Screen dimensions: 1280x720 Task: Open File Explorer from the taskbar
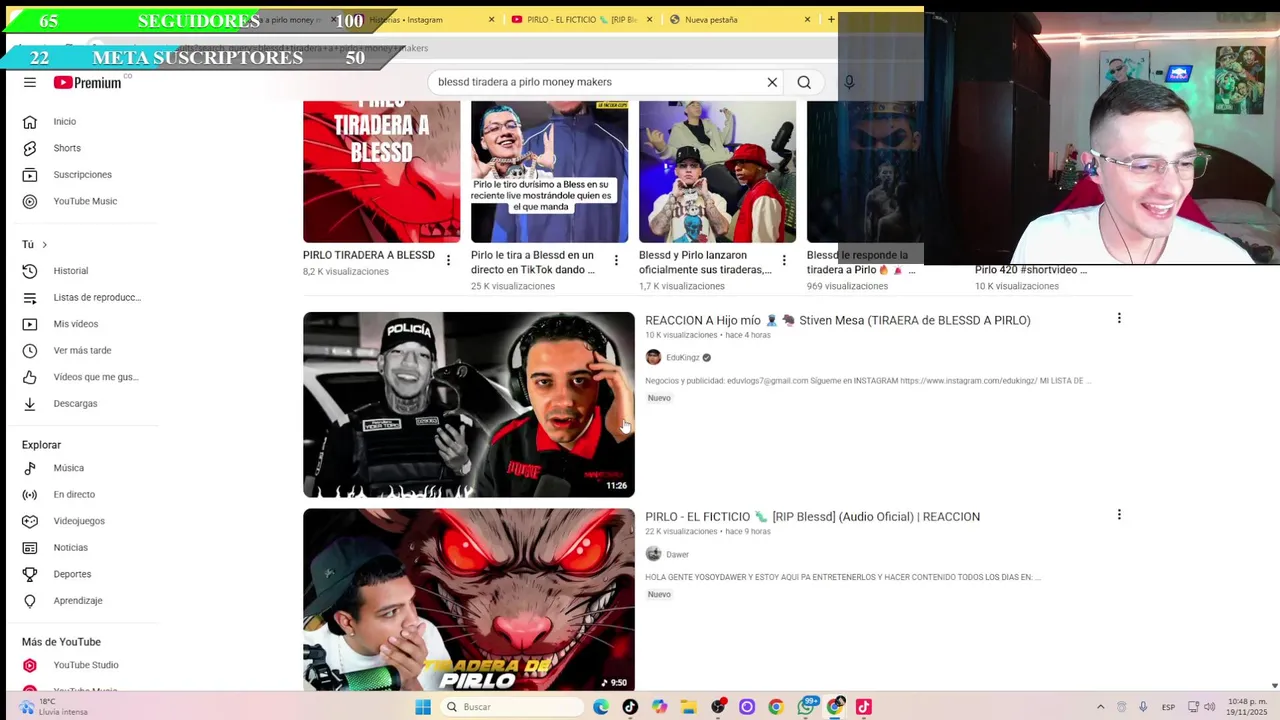tap(688, 707)
